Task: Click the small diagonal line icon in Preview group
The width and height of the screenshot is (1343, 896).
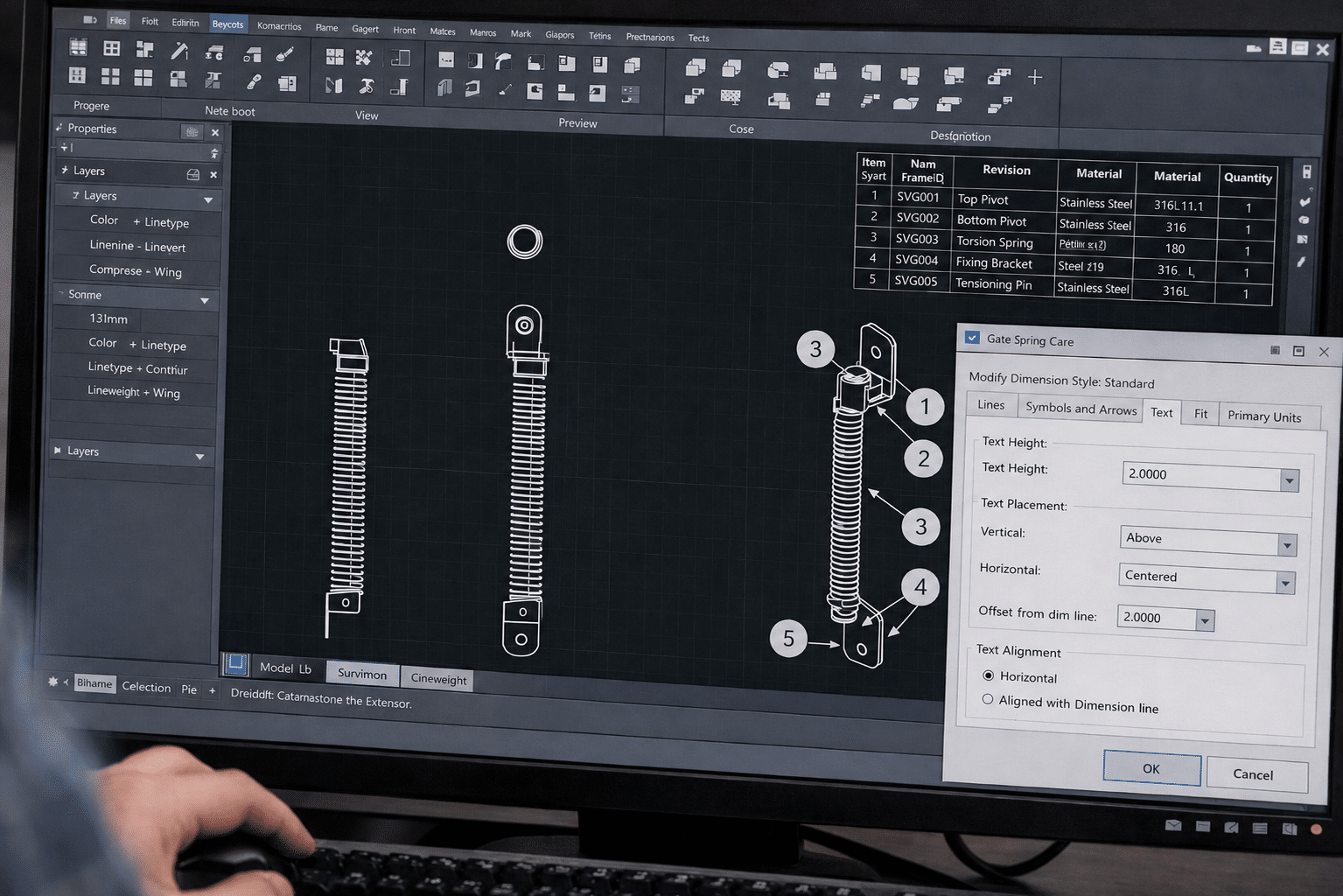Action: click(505, 89)
